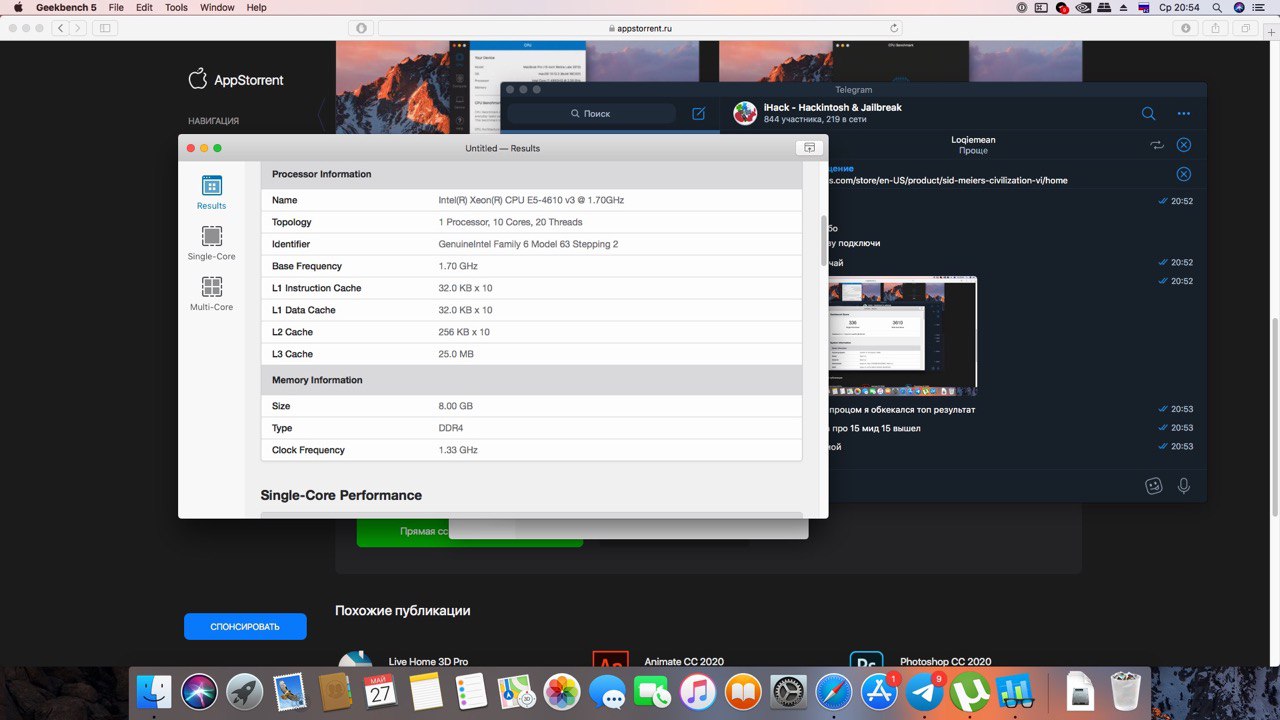Click the Telegram search field labeled Поиск
1280x720 pixels.
point(591,114)
